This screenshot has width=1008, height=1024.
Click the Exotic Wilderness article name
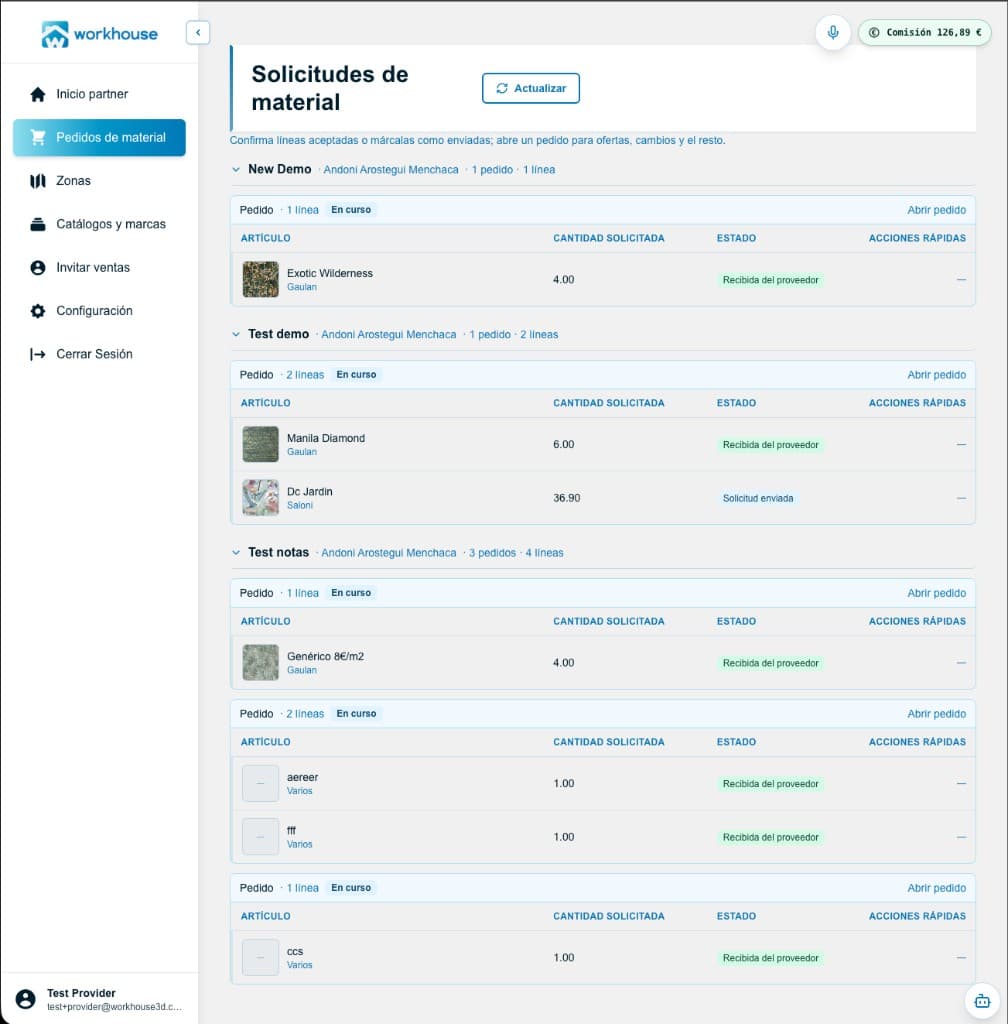(330, 273)
